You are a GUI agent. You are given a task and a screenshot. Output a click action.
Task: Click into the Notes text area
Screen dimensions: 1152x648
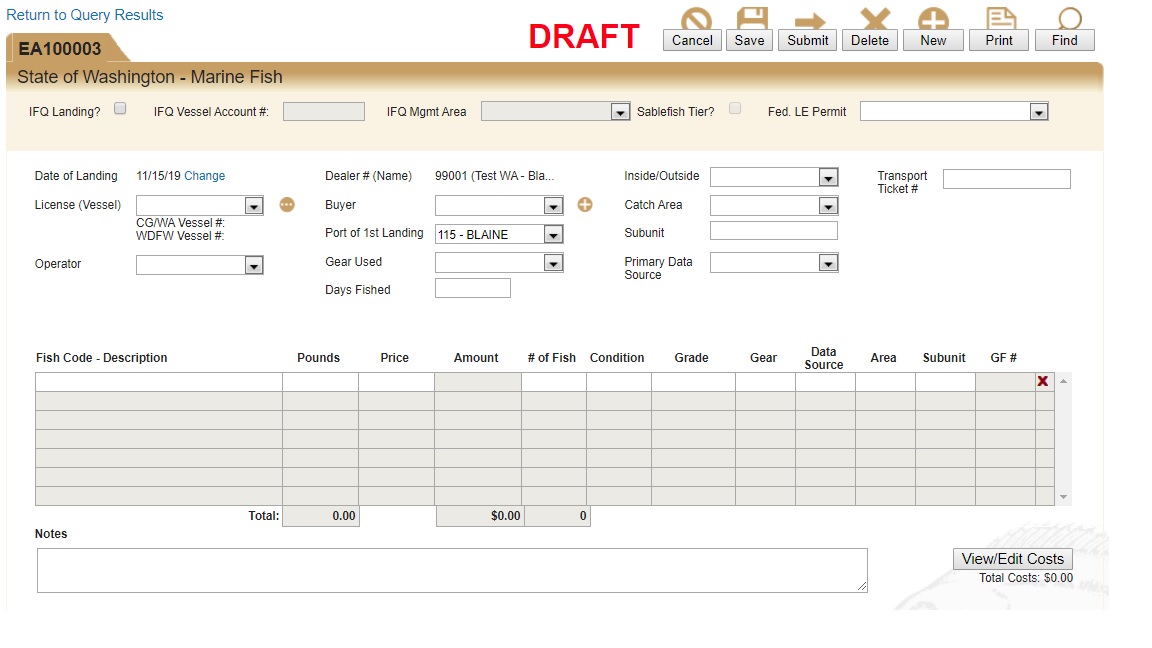(x=452, y=570)
